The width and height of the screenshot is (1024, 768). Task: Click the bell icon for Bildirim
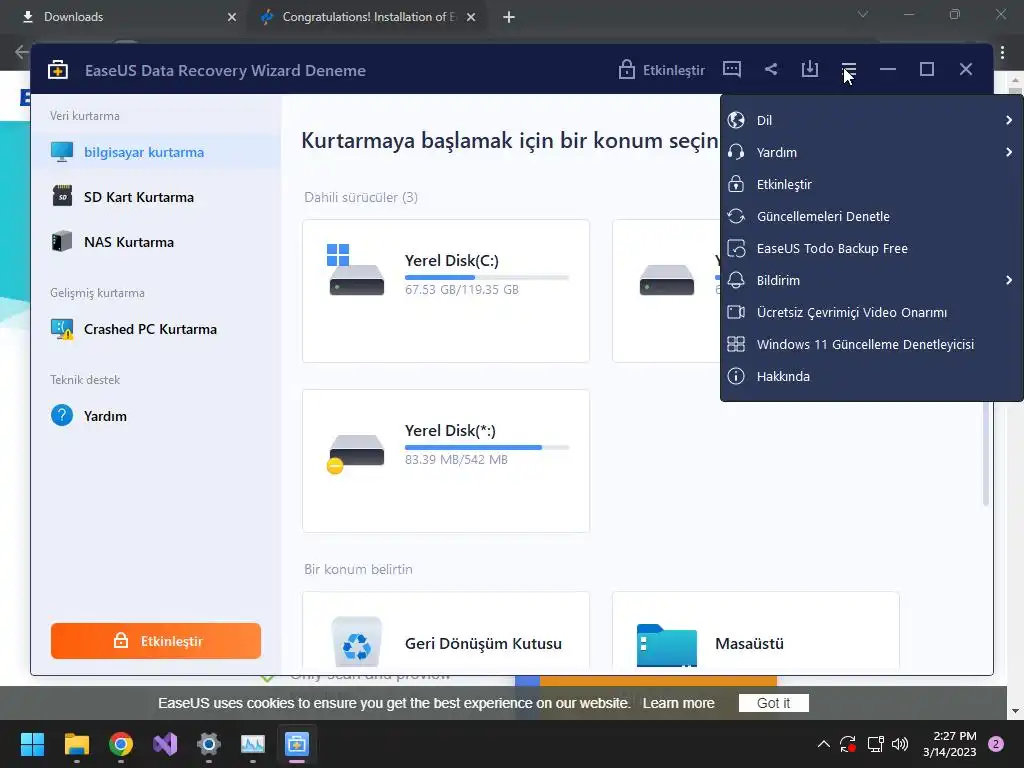point(736,280)
